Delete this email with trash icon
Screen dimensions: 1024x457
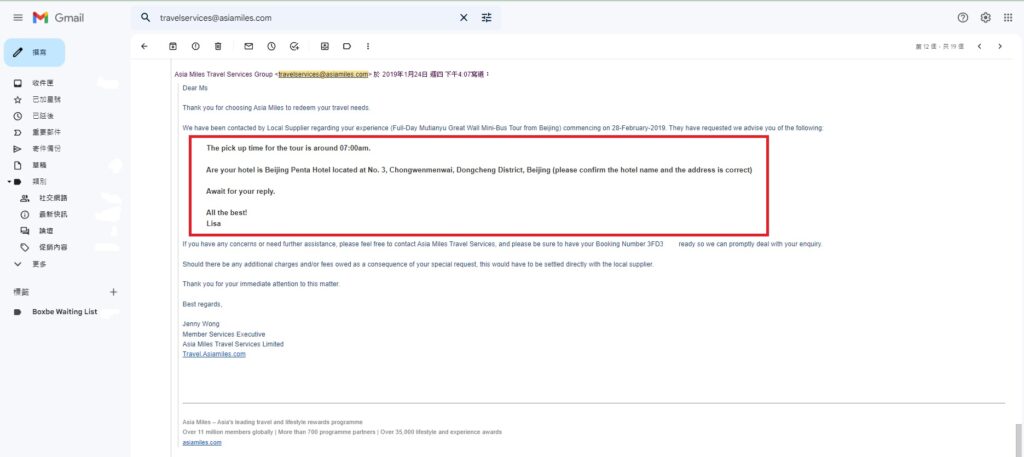218,46
